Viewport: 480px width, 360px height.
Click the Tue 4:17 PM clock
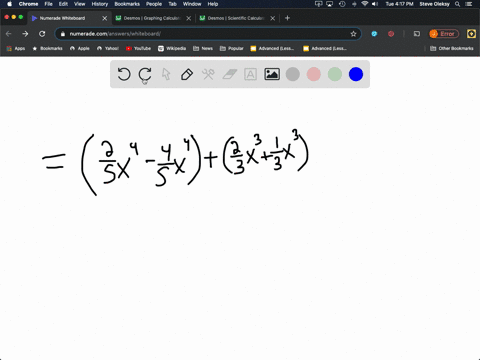click(399, 4)
